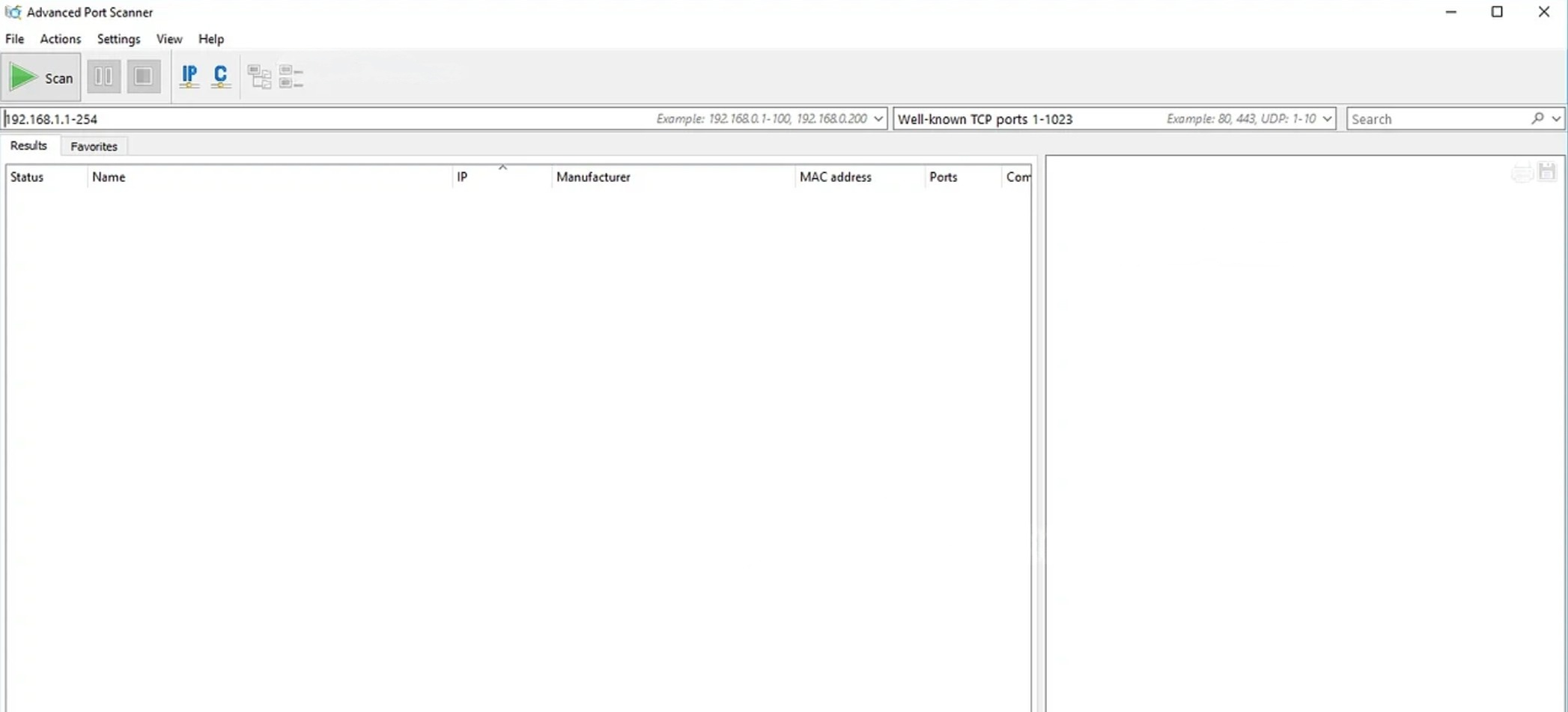Open the port list dropdown arrow
The width and height of the screenshot is (1568, 712).
(1327, 118)
